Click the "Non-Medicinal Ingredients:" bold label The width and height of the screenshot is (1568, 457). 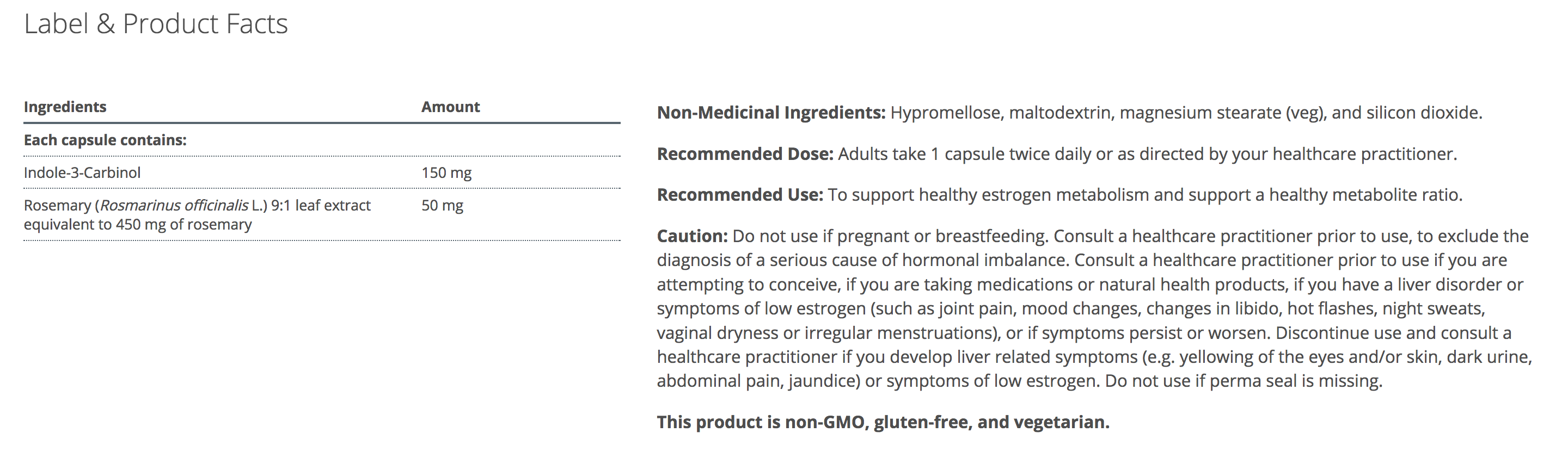[x=770, y=113]
